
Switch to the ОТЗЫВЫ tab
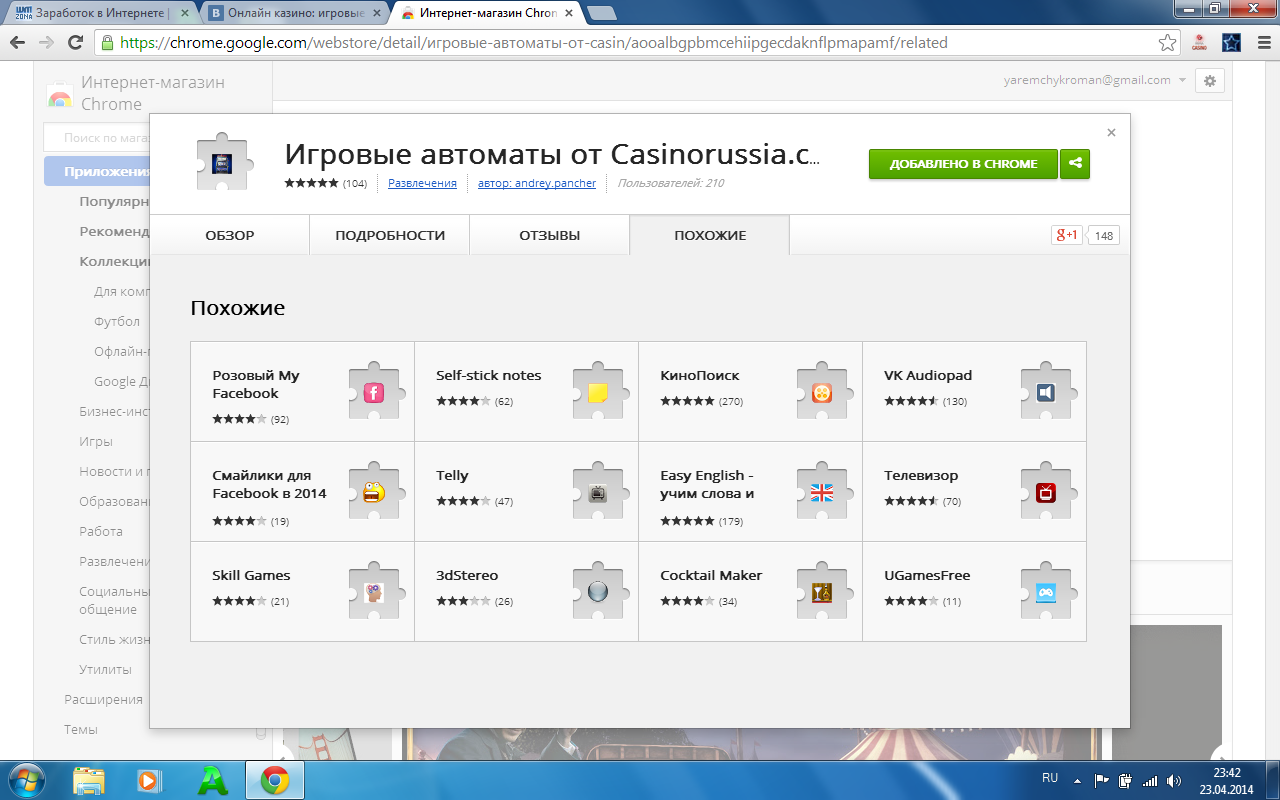coord(550,235)
